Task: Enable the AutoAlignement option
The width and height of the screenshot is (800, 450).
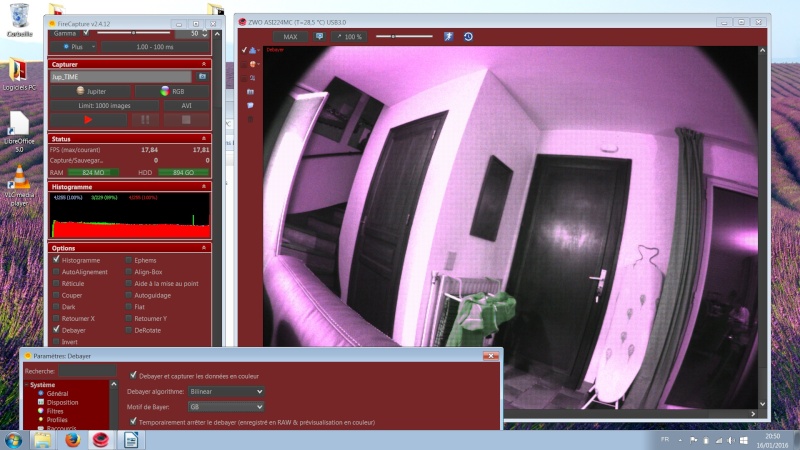Action: tap(56, 272)
